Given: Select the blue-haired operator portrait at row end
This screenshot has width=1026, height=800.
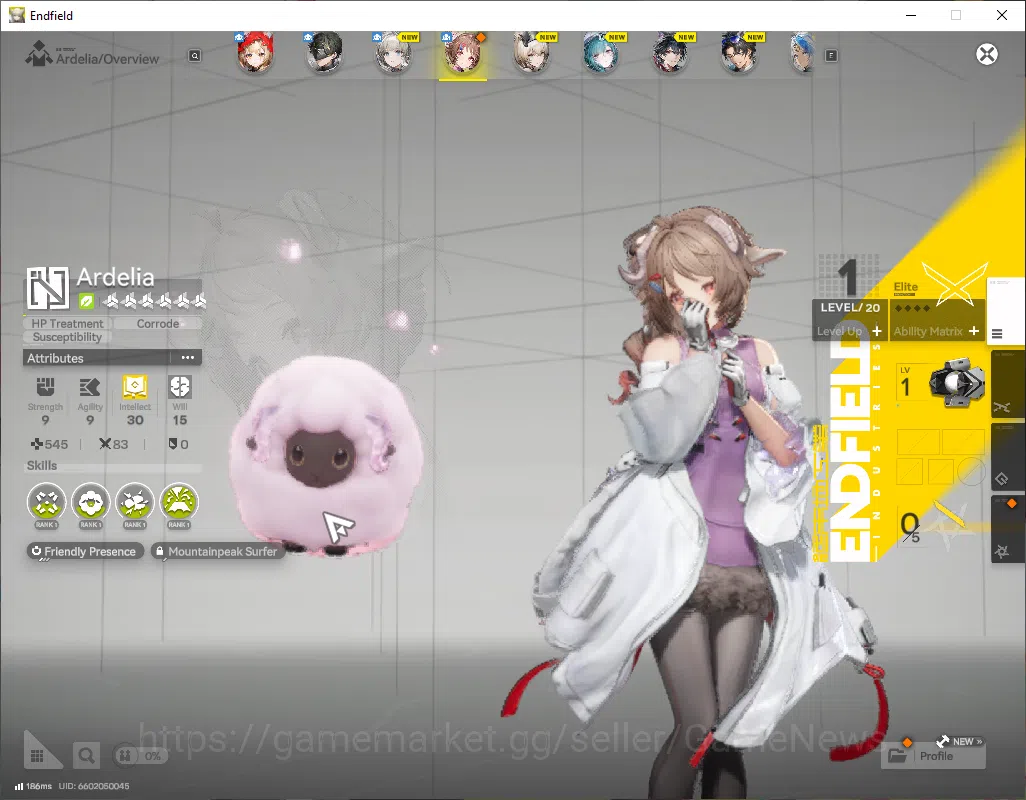Looking at the screenshot, I should click(x=803, y=54).
